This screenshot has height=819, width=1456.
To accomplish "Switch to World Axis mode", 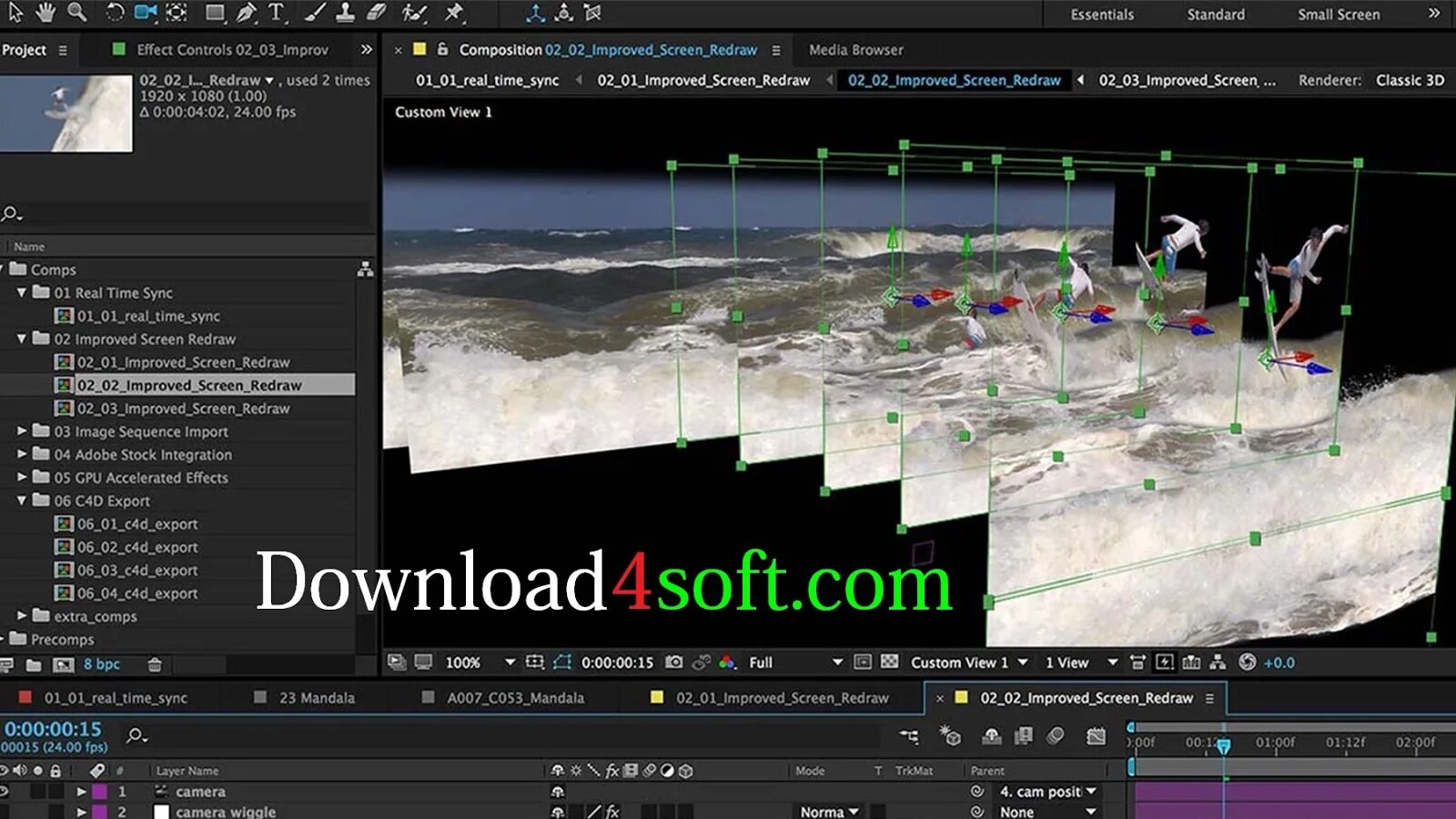I will [x=564, y=13].
